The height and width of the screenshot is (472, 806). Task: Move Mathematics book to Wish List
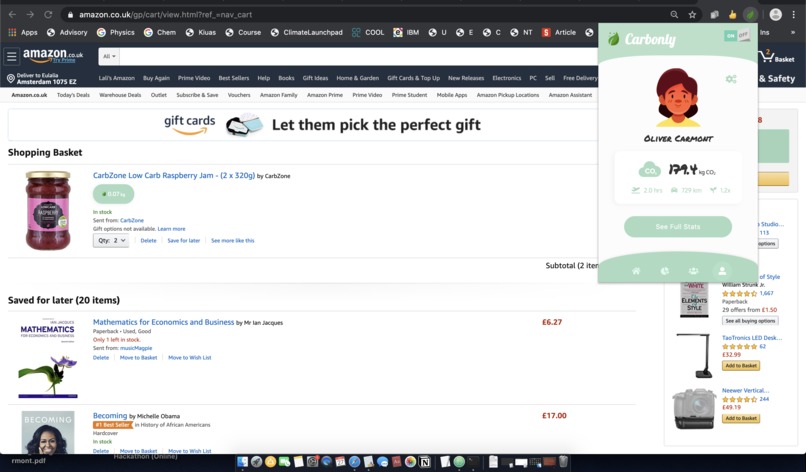(190, 358)
